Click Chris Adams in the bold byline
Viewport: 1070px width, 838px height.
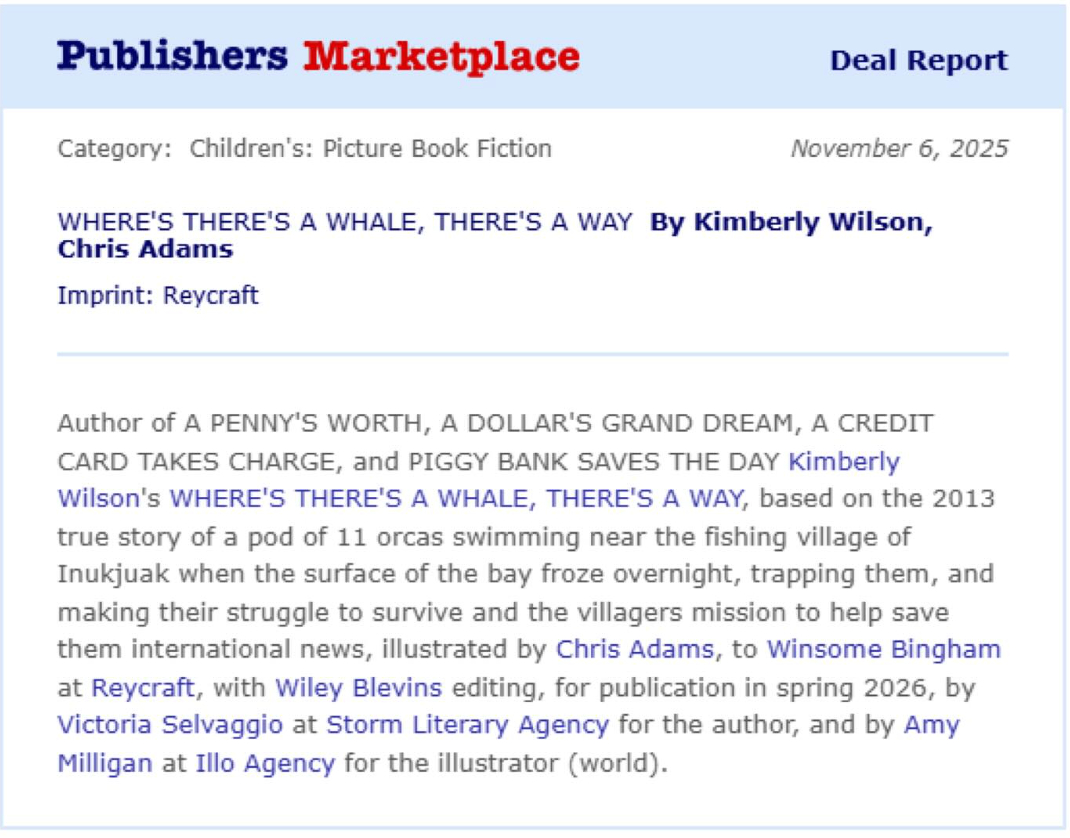pyautogui.click(x=145, y=249)
